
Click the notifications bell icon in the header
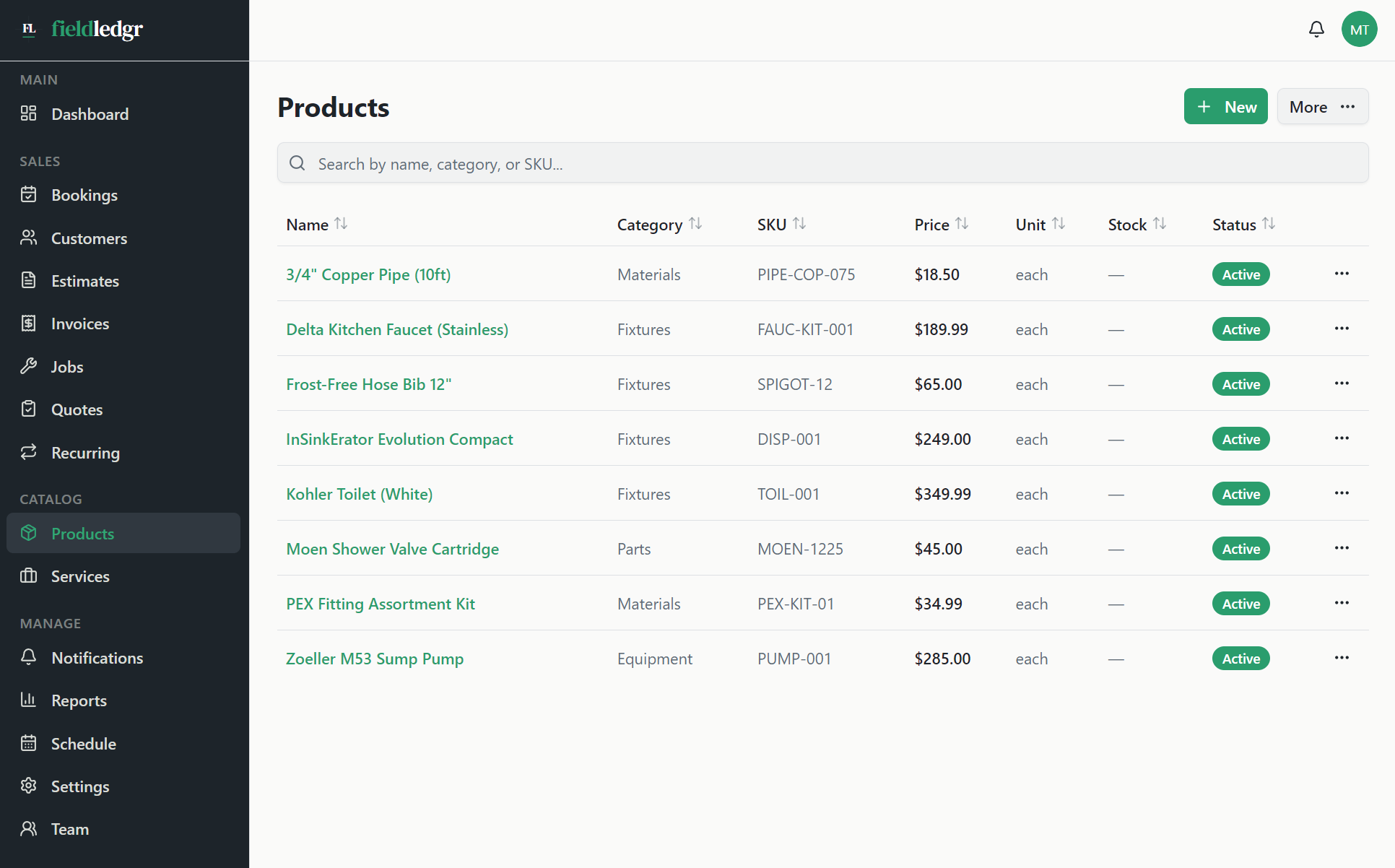click(x=1316, y=30)
